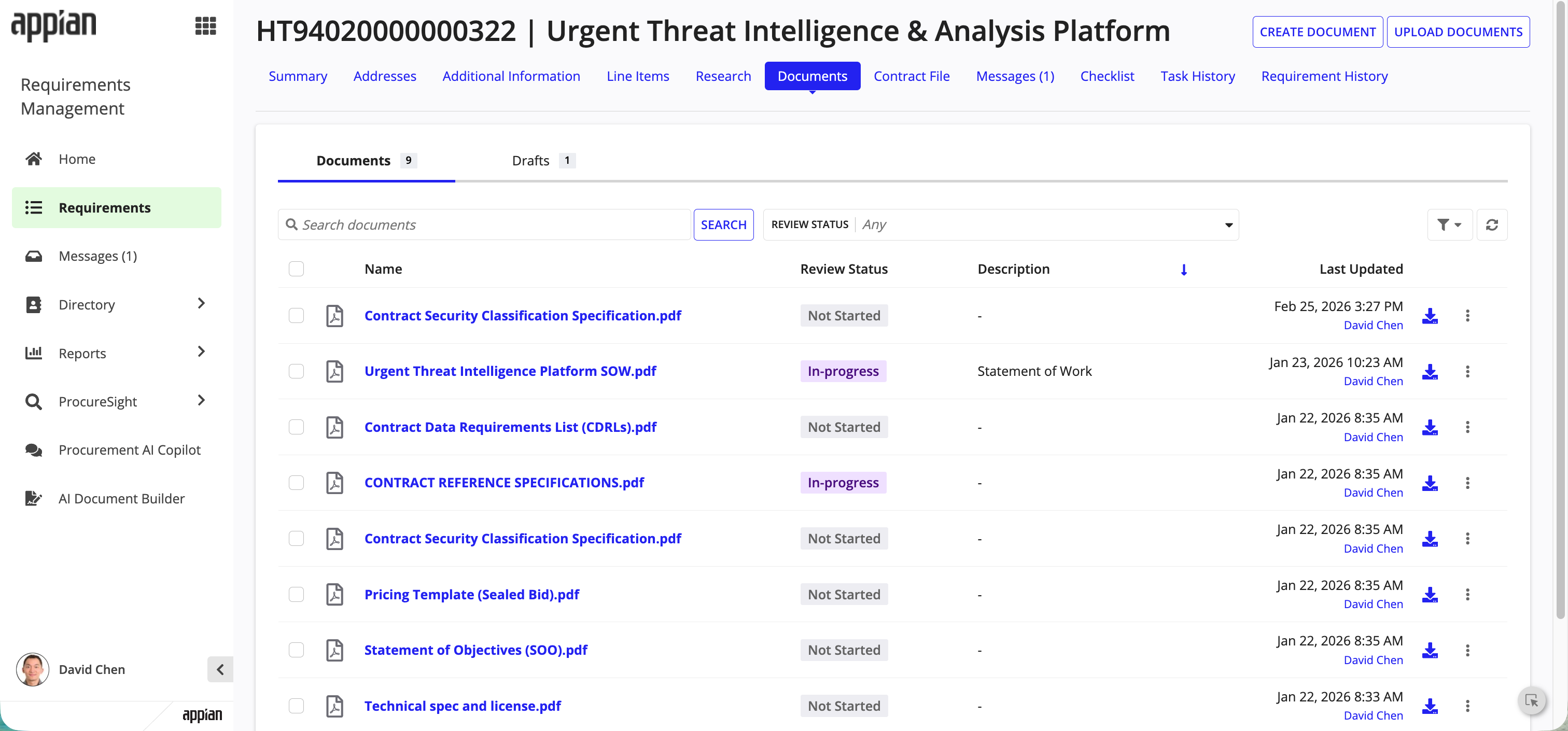Viewport: 1568px width, 731px height.
Task: Open the filter options dropdown
Action: coord(1449,225)
